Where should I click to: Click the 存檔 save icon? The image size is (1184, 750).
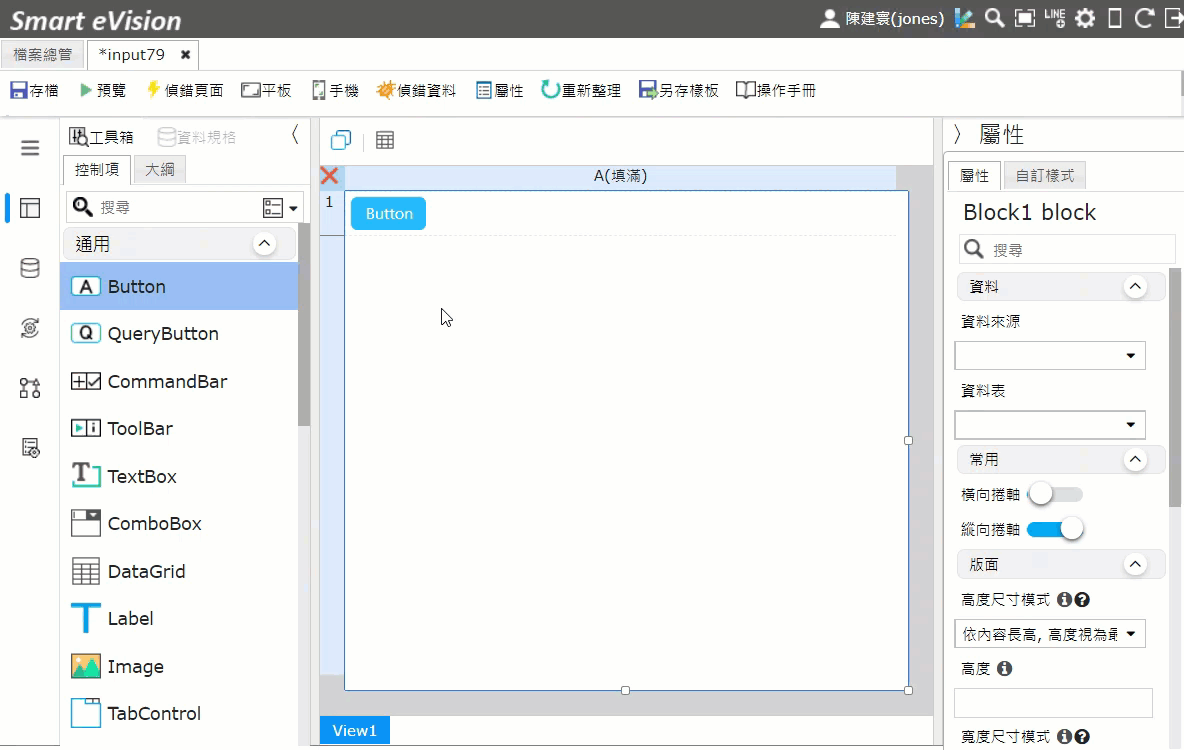(19, 91)
